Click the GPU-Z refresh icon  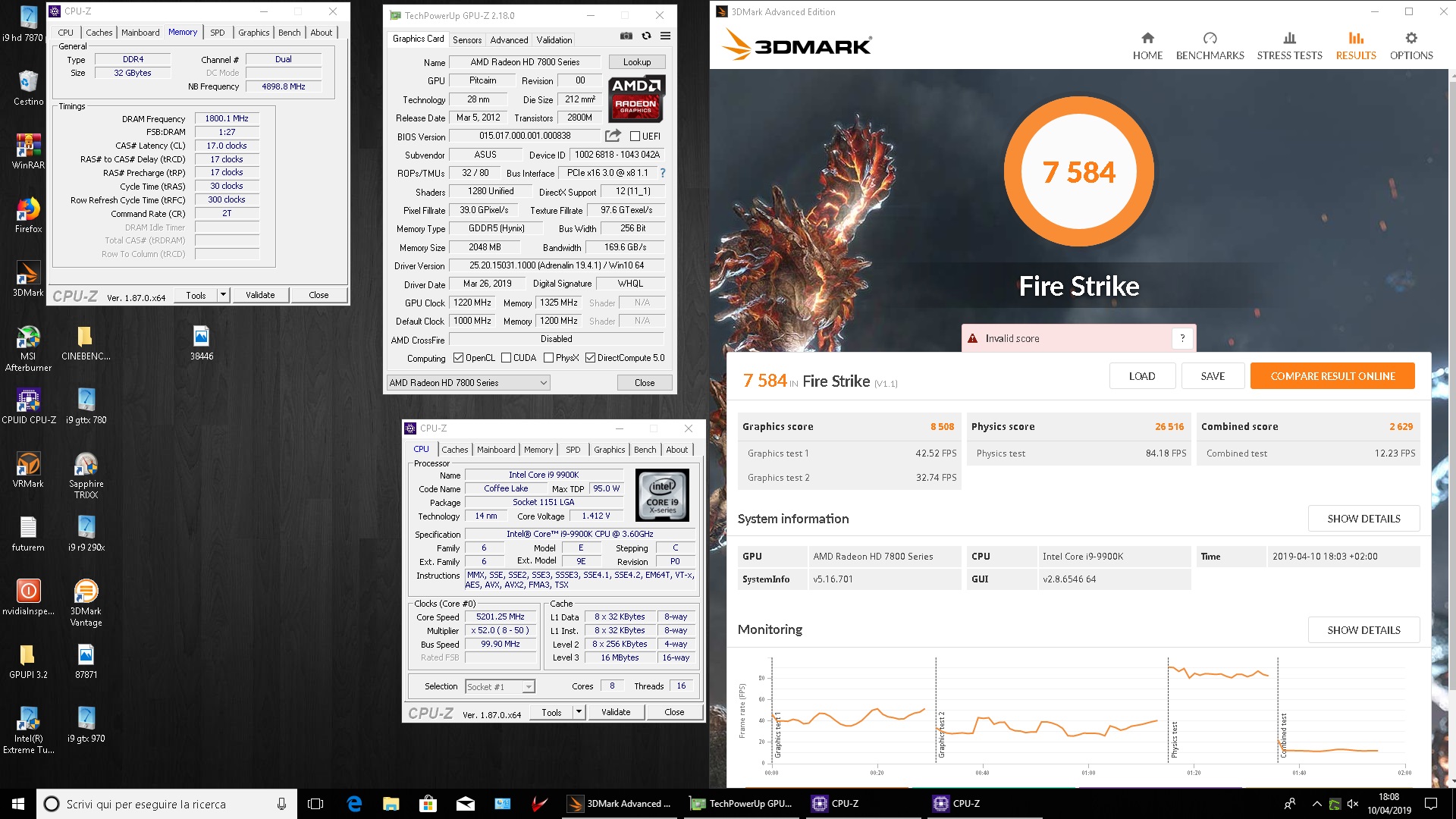[x=646, y=36]
